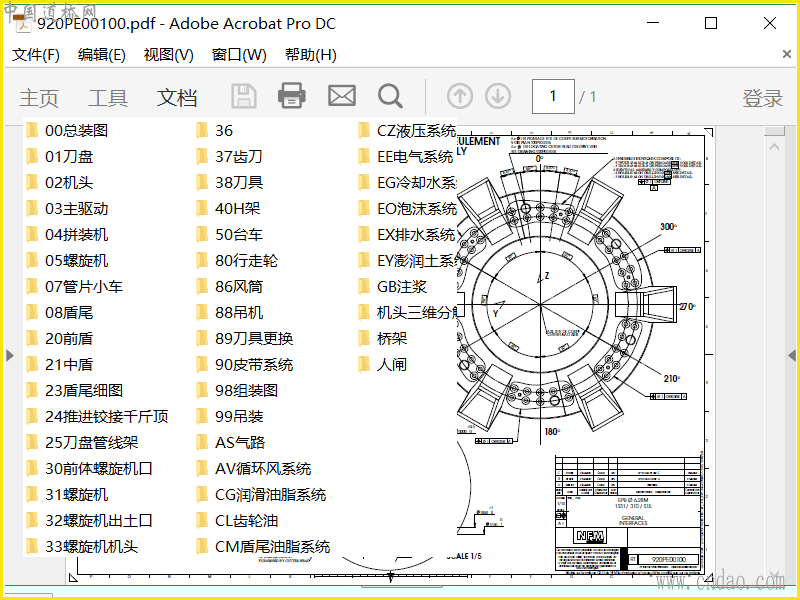Open the 窗口(W) menu
The width and height of the screenshot is (800, 600).
(239, 55)
